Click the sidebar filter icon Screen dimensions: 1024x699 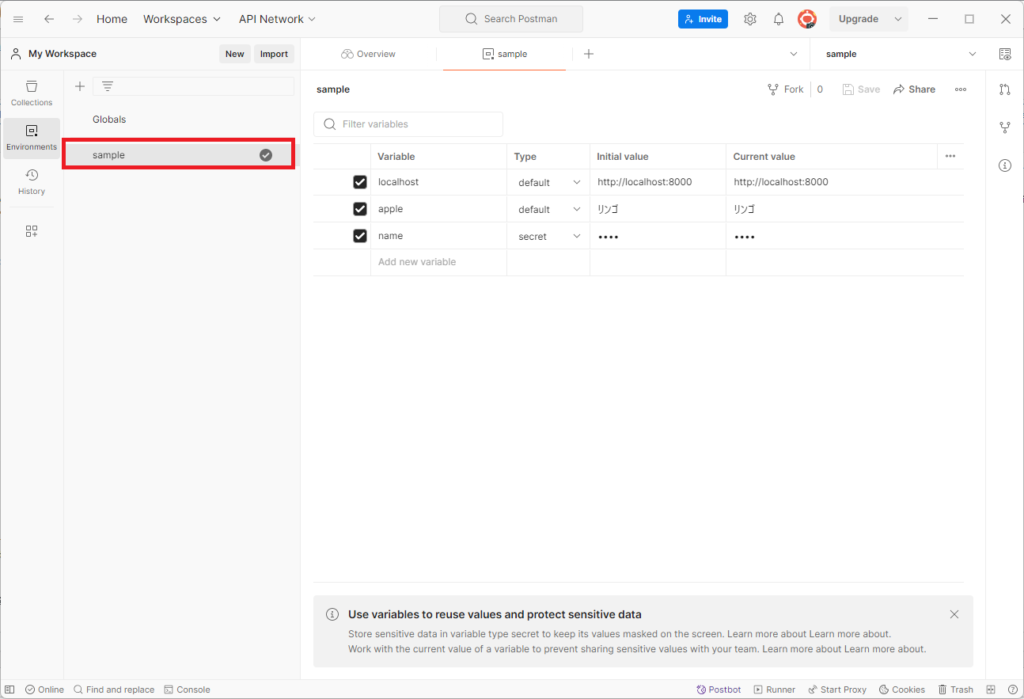pyautogui.click(x=108, y=86)
